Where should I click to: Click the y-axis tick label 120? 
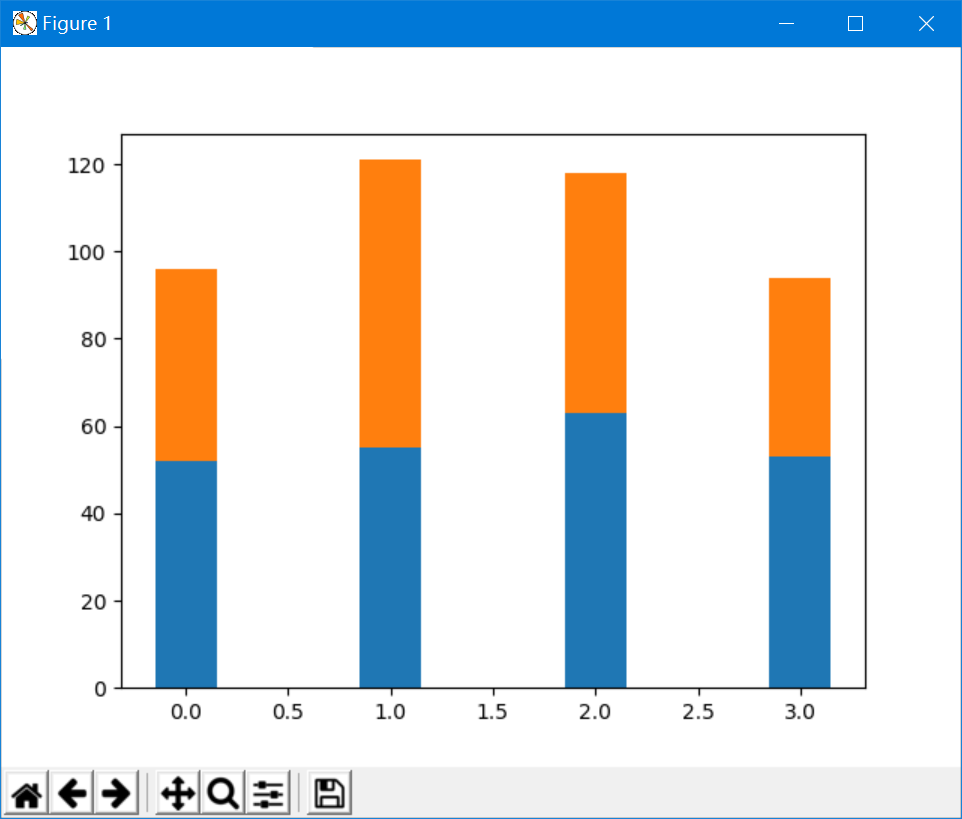[86, 166]
